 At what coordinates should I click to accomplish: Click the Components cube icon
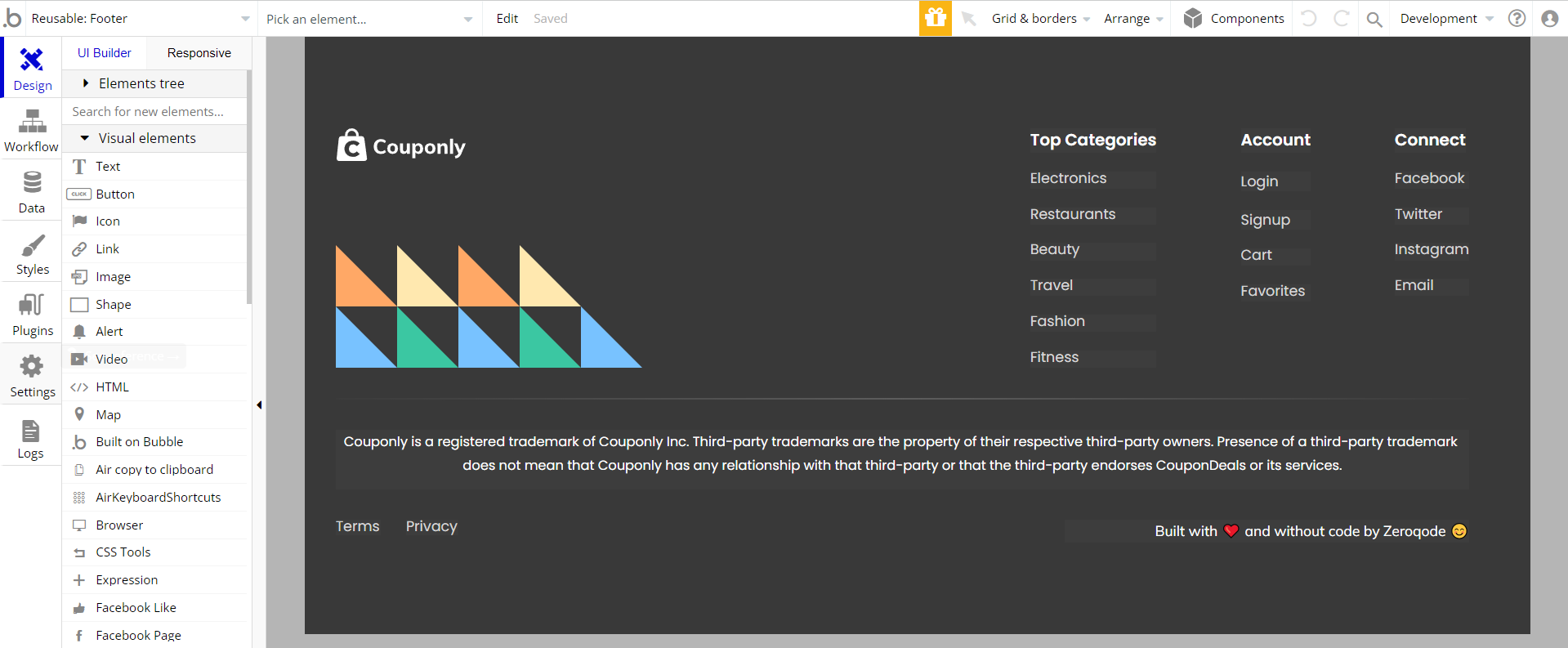coord(1193,18)
